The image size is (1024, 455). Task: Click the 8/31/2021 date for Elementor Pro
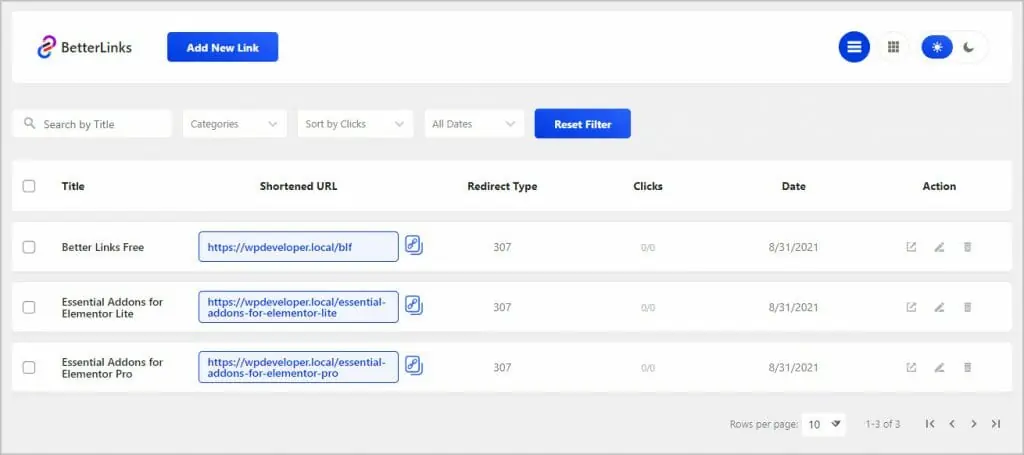(793, 368)
